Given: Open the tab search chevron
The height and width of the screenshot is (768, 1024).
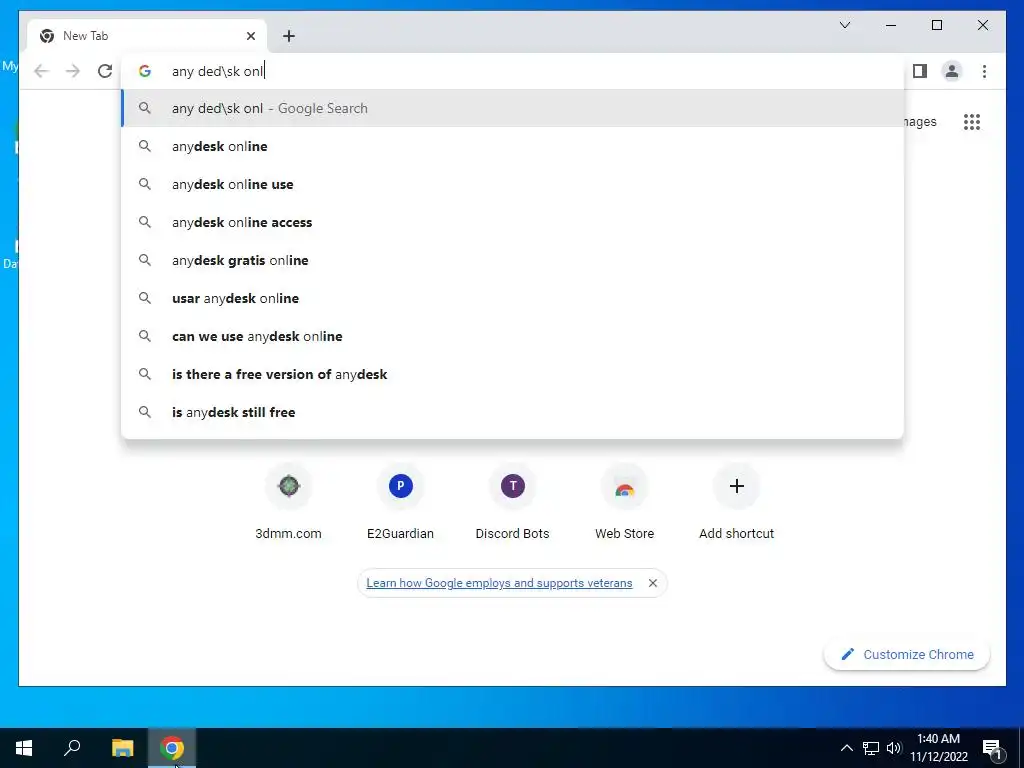Looking at the screenshot, I should pyautogui.click(x=844, y=25).
